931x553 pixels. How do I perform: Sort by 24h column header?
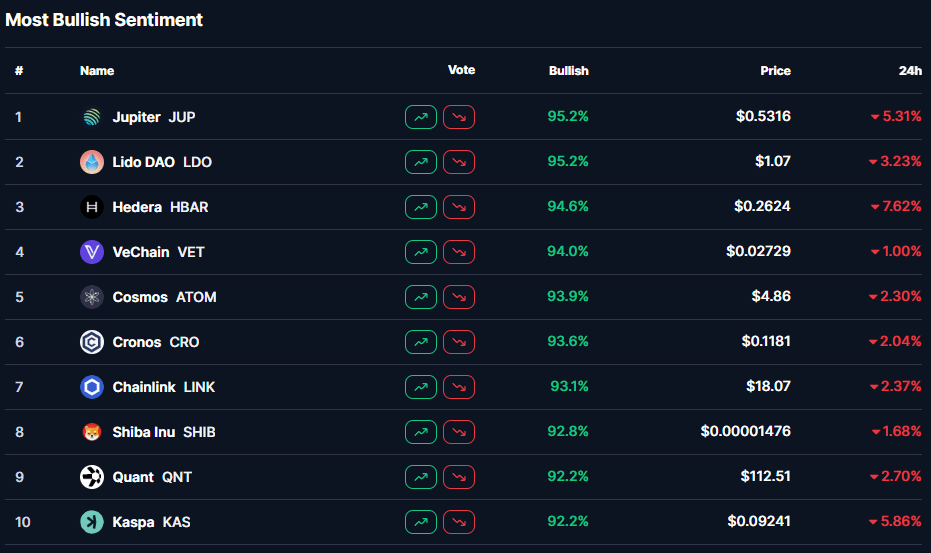910,71
